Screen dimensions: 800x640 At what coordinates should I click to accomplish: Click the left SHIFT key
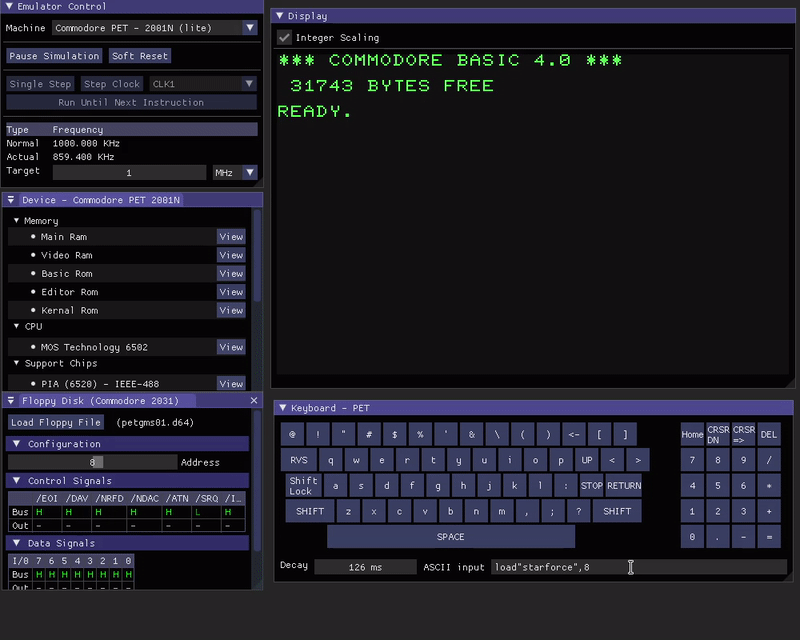pyautogui.click(x=310, y=511)
